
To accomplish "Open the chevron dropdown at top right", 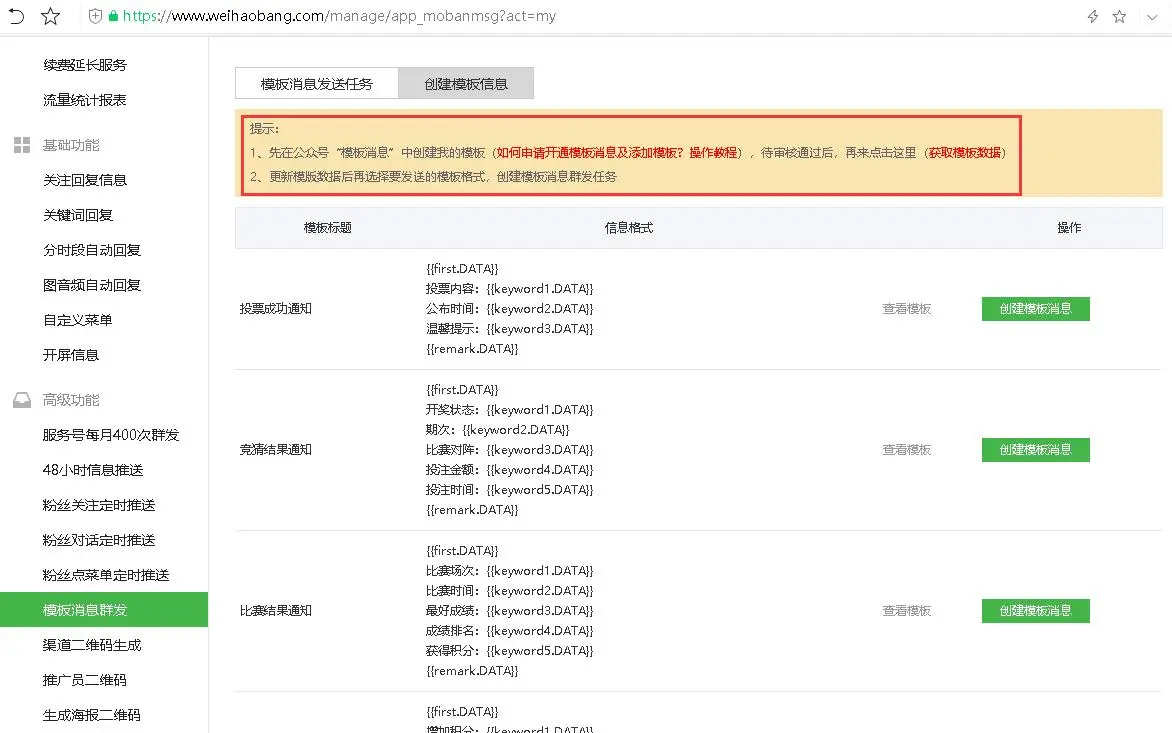I will [1152, 16].
